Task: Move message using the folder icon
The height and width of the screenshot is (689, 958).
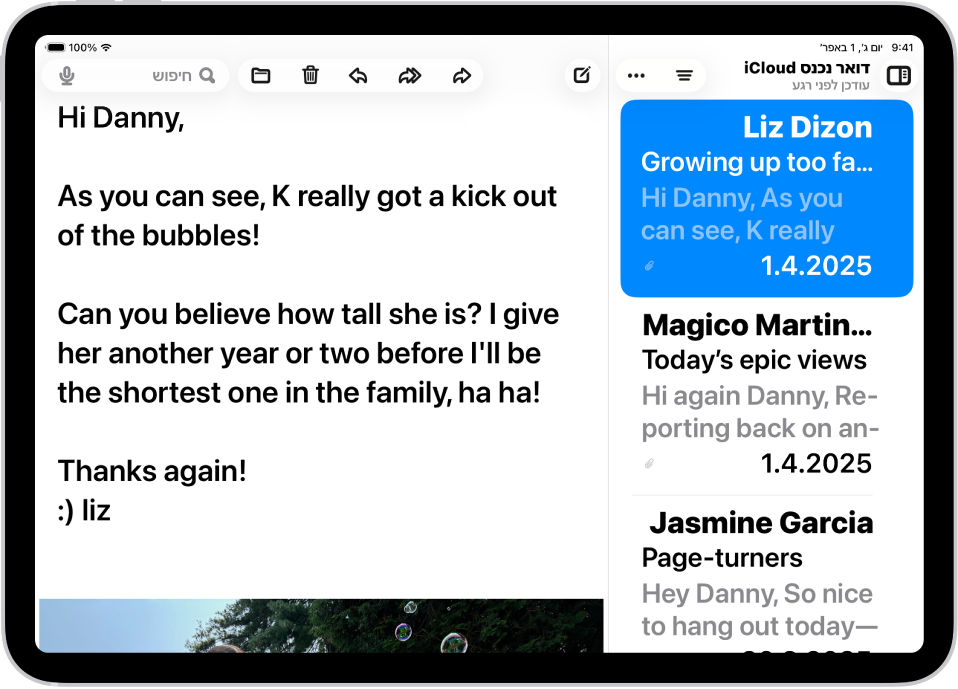Action: [x=261, y=76]
